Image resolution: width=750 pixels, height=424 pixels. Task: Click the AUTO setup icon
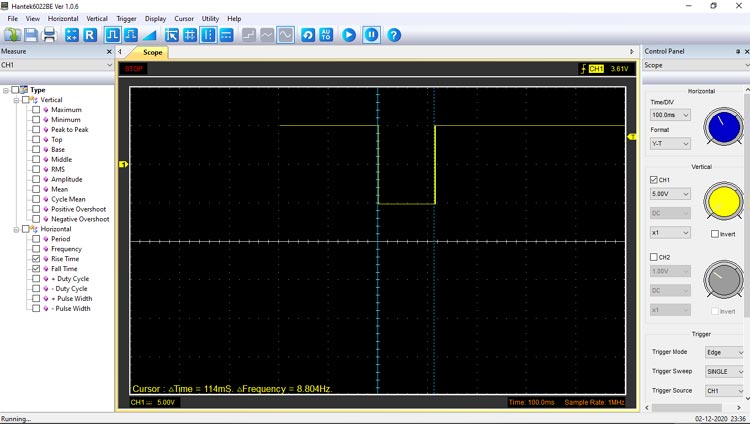pyautogui.click(x=326, y=35)
